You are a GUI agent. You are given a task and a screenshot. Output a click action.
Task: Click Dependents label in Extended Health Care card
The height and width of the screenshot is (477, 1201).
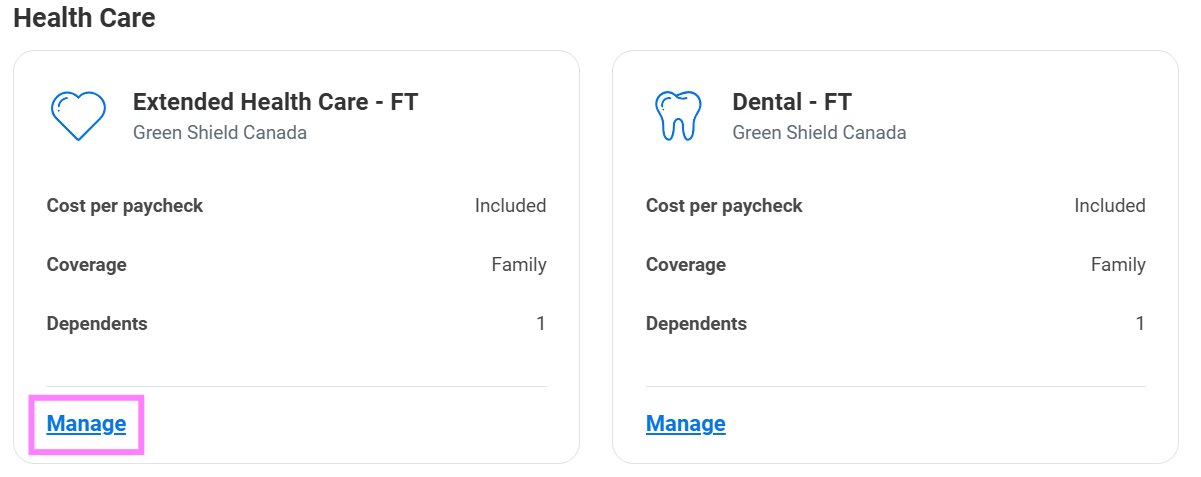[96, 324]
